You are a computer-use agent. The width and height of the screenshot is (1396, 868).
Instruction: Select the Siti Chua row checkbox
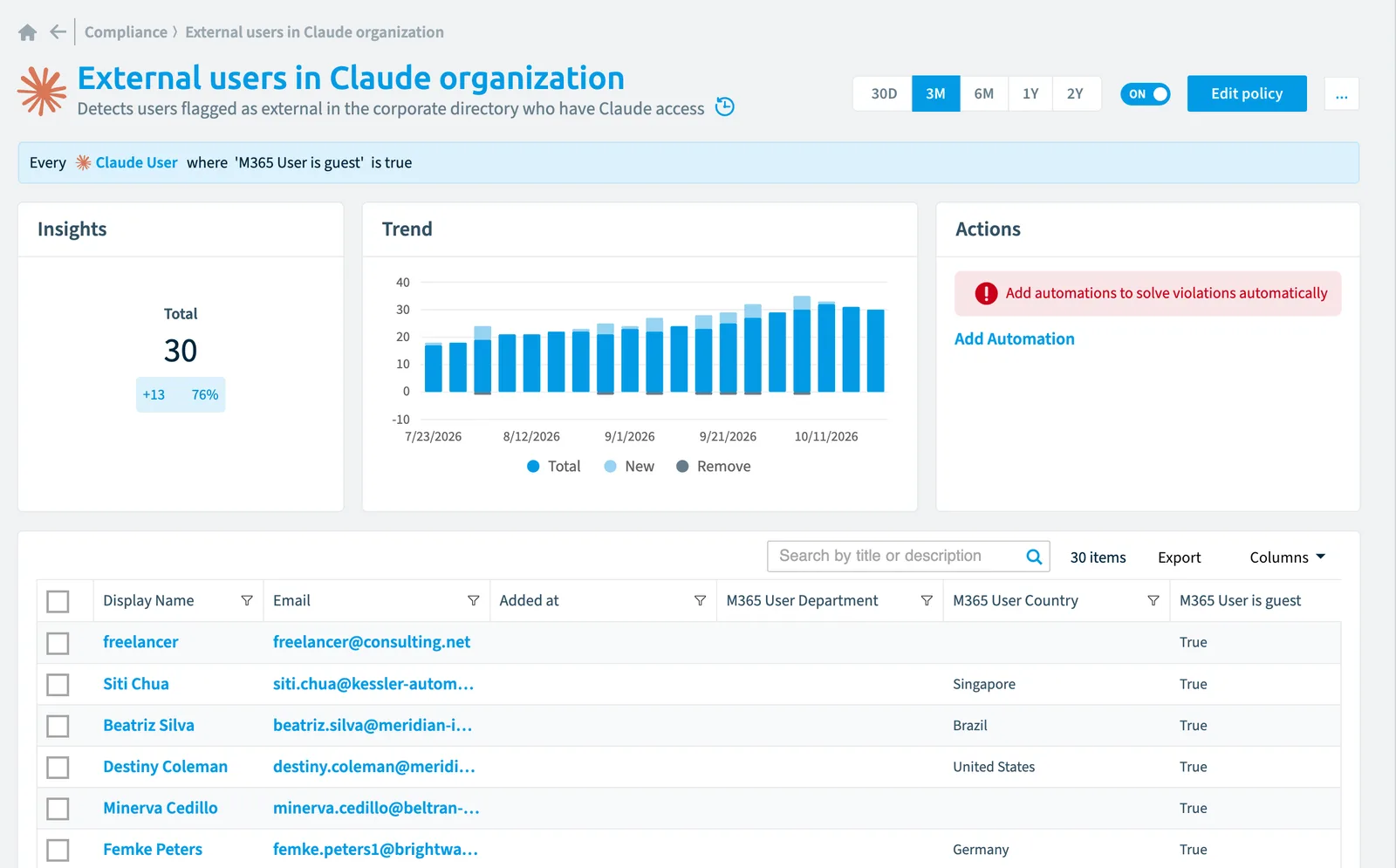(x=58, y=685)
